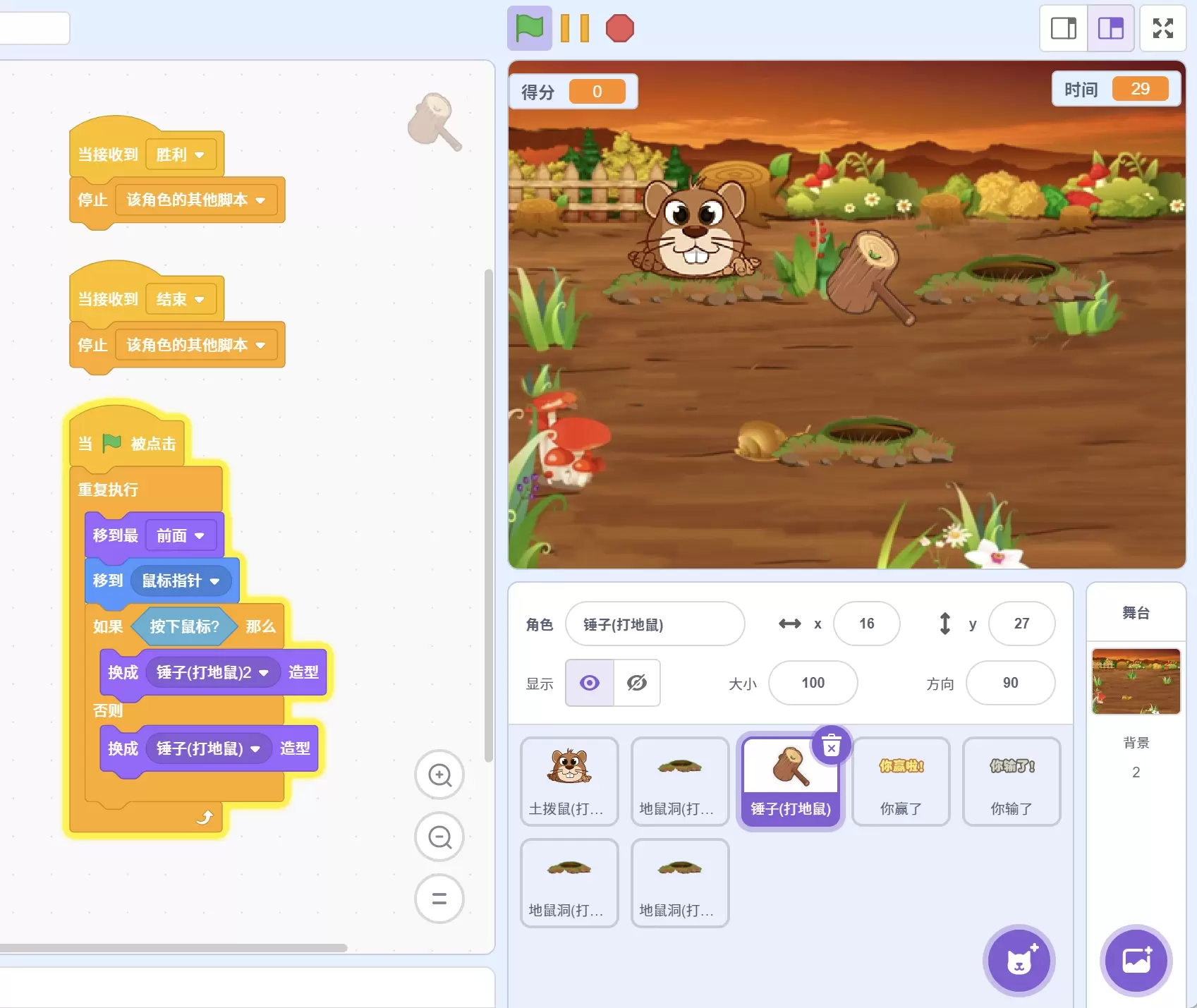Open the 锤子(打地鼠)2 costume dropdown
Viewport: 1197px width, 1008px height.
[213, 672]
